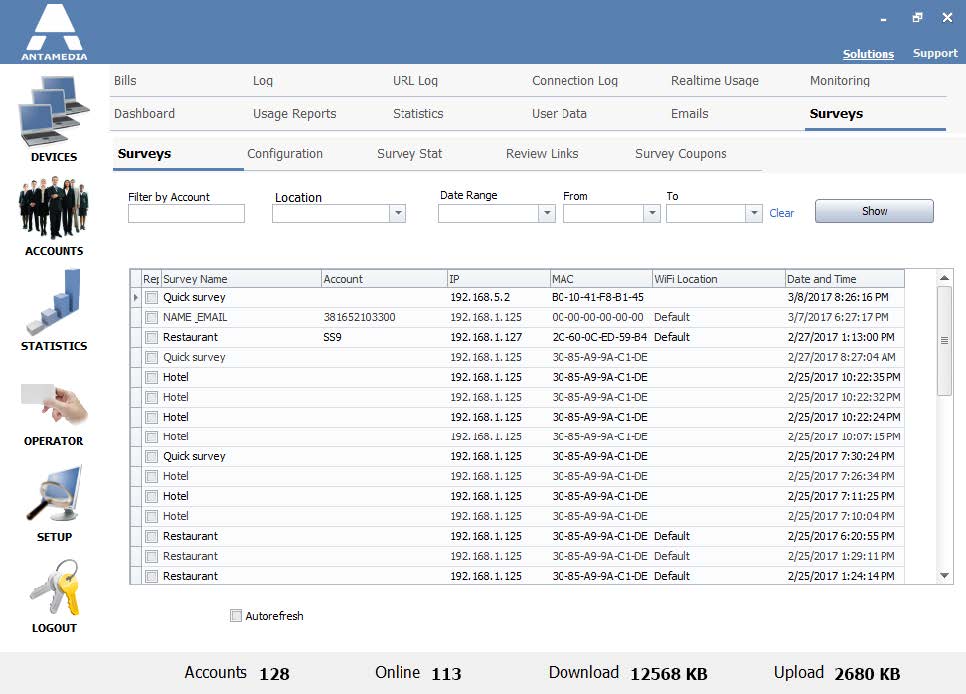Check the box for Hotel 7:10:04 PM row
The image size is (966, 694).
pos(152,516)
